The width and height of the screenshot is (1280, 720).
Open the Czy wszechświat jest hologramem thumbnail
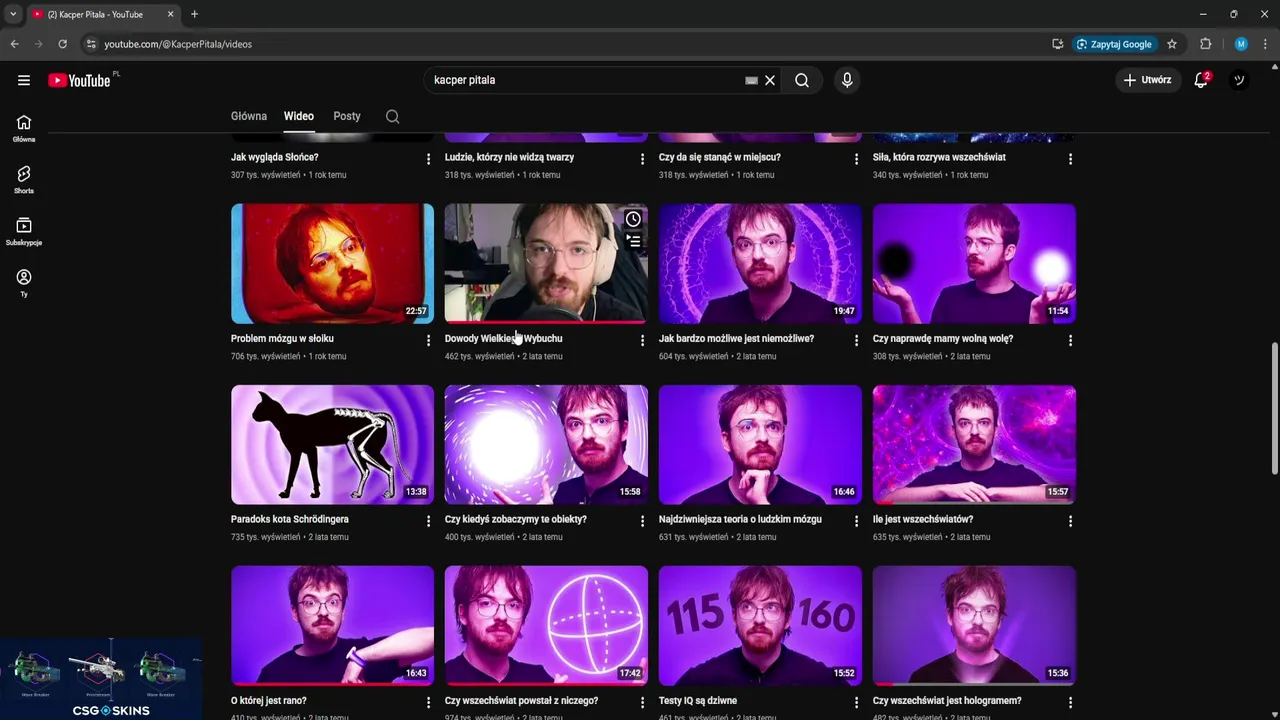[974, 625]
